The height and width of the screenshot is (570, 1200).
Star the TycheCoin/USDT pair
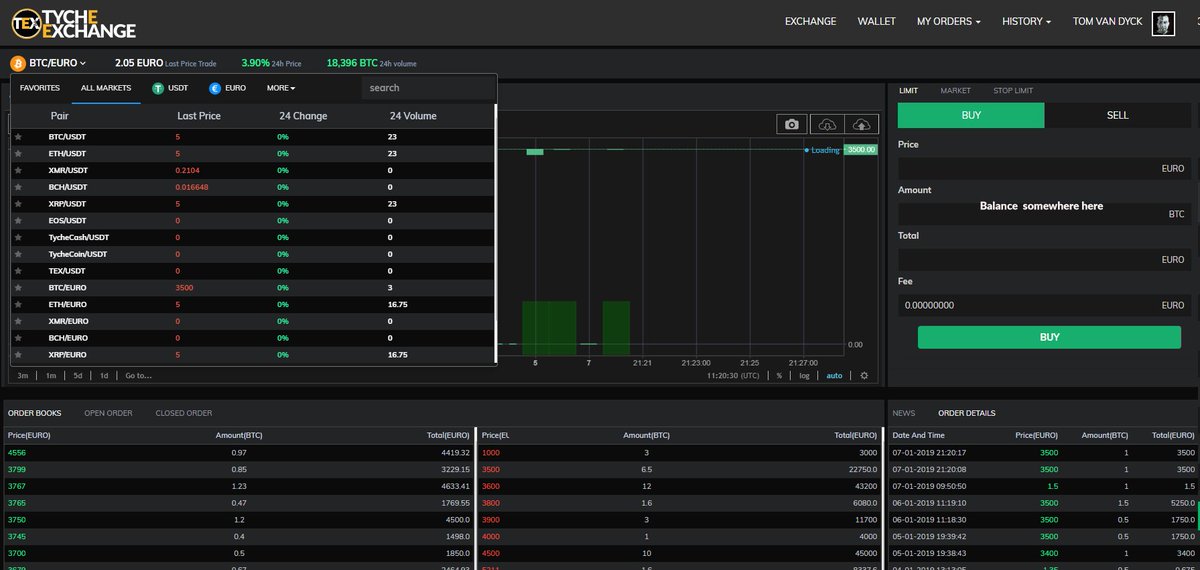coord(18,254)
